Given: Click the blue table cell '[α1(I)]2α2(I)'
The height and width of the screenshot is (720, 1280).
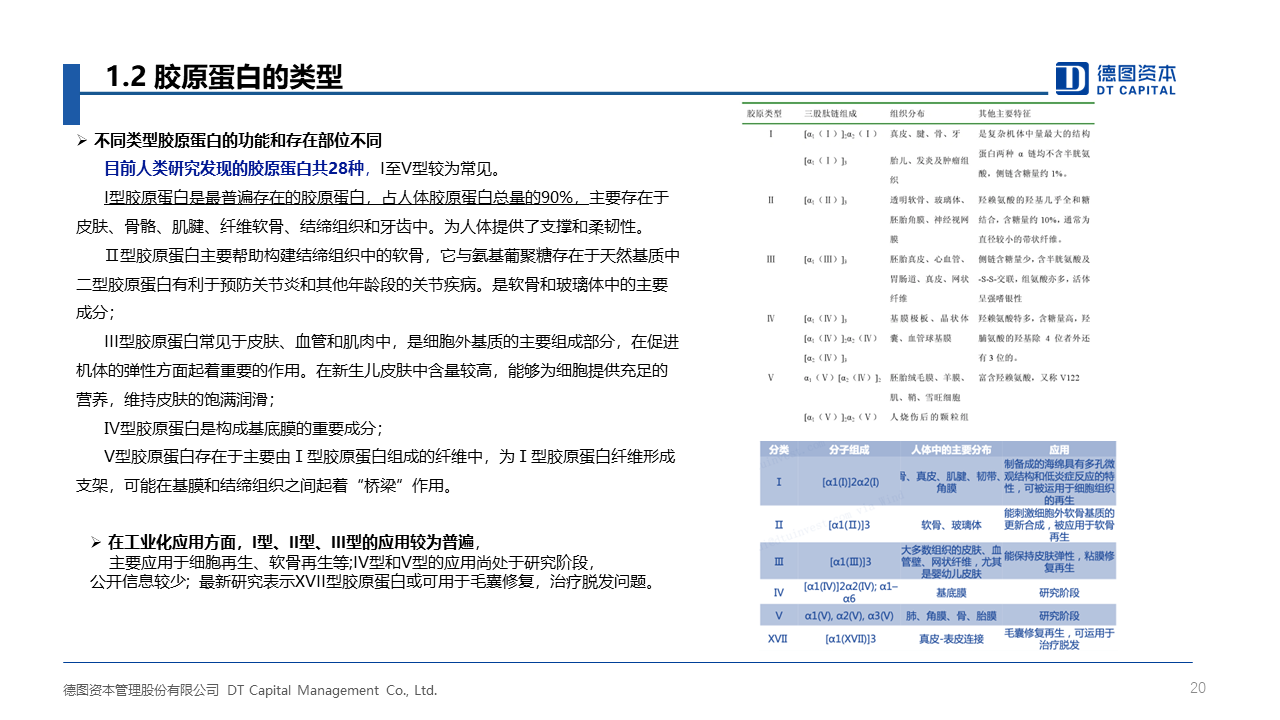Looking at the screenshot, I should tap(851, 482).
